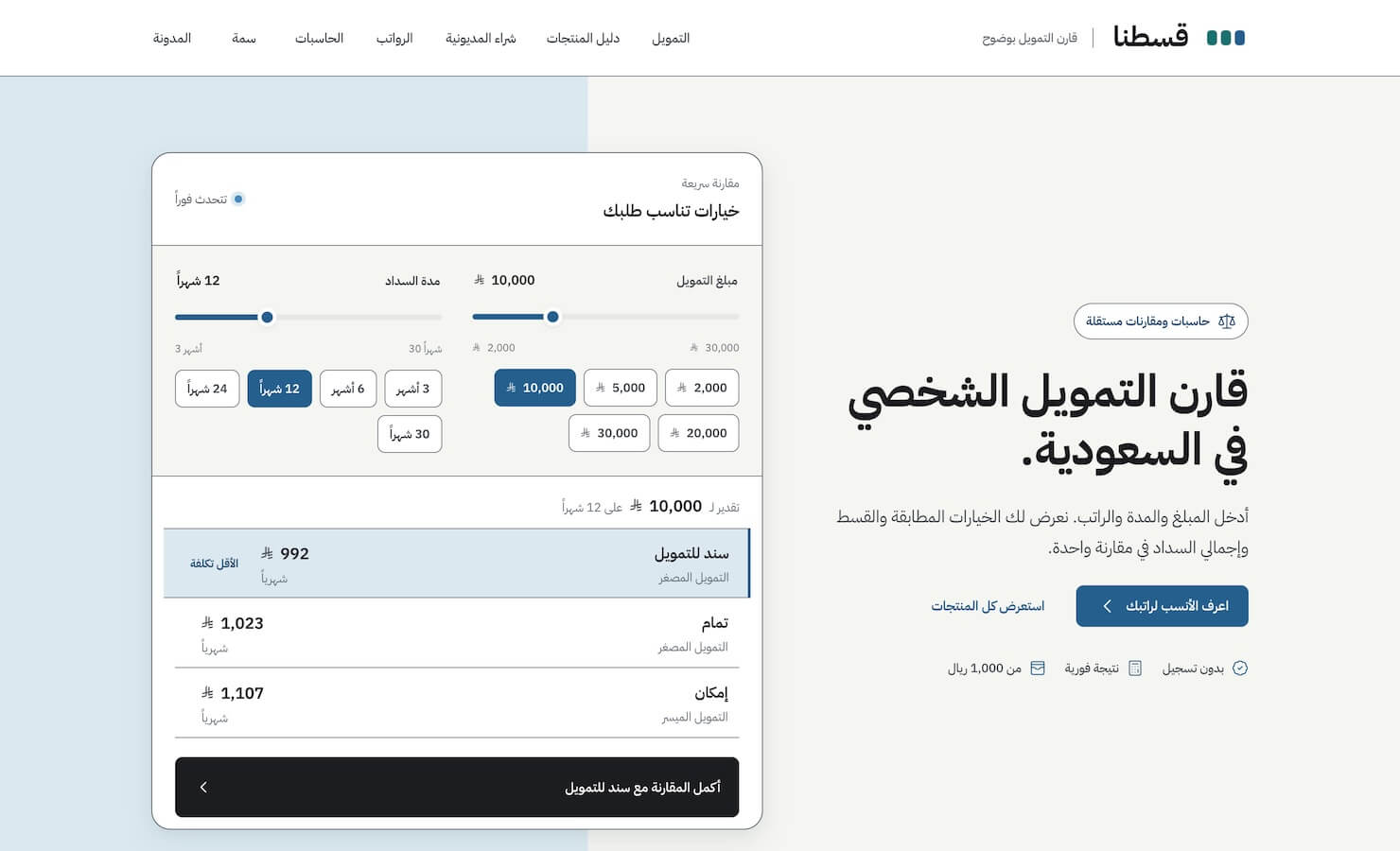Click the قارن التمويل بوضوح tagline
This screenshot has height=851, width=1400.
(x=1030, y=38)
